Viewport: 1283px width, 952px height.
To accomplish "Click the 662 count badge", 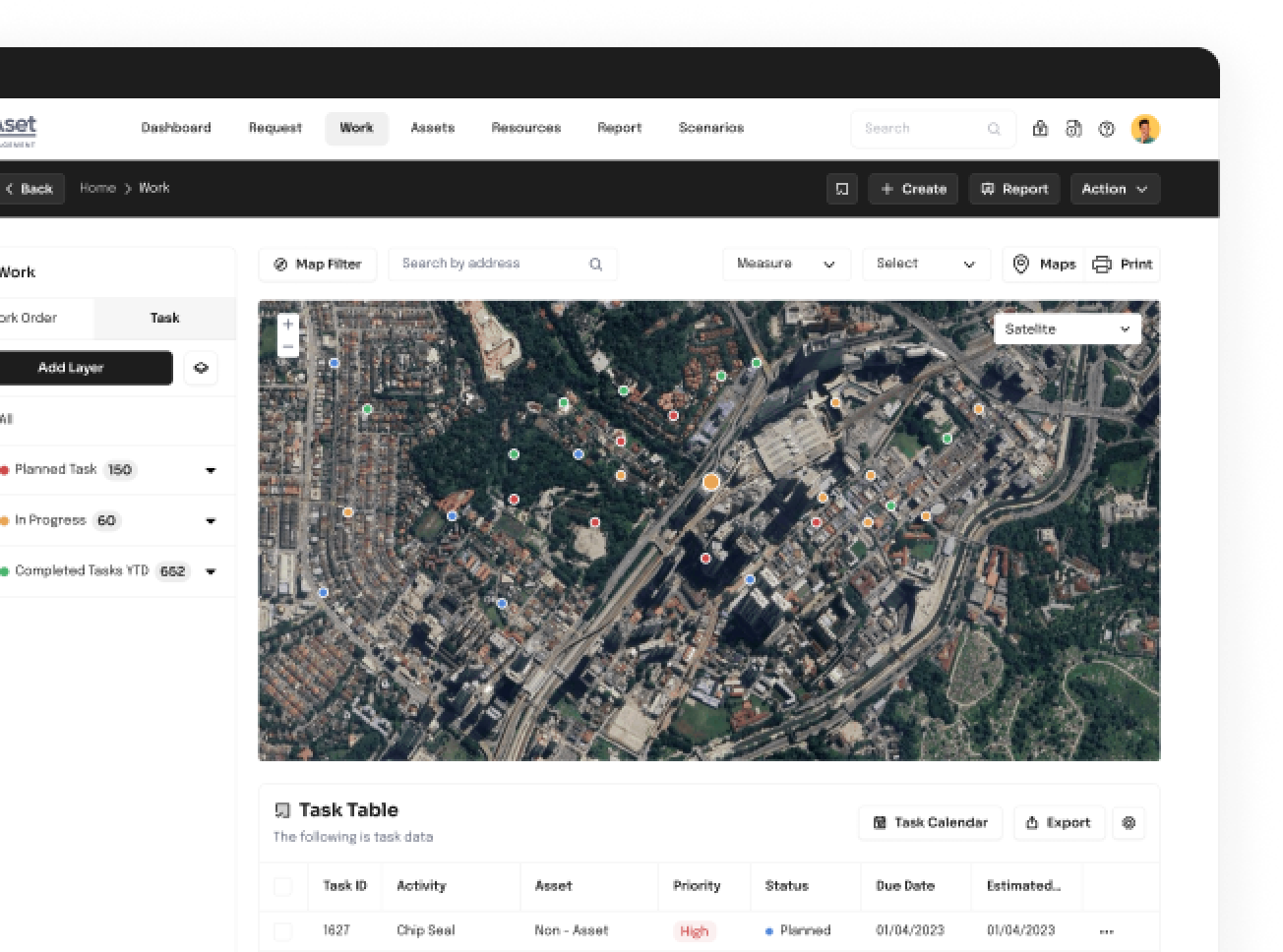I will (x=173, y=571).
